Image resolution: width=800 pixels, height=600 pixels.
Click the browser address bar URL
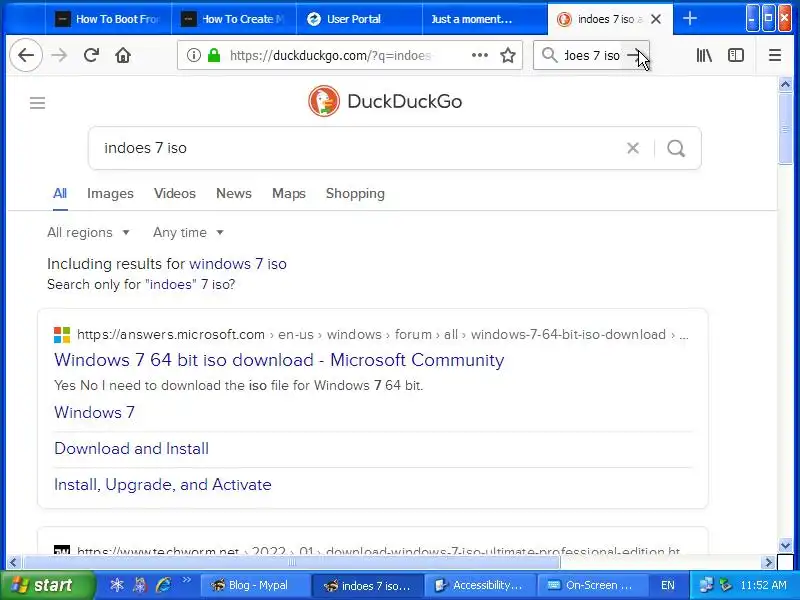(330, 55)
